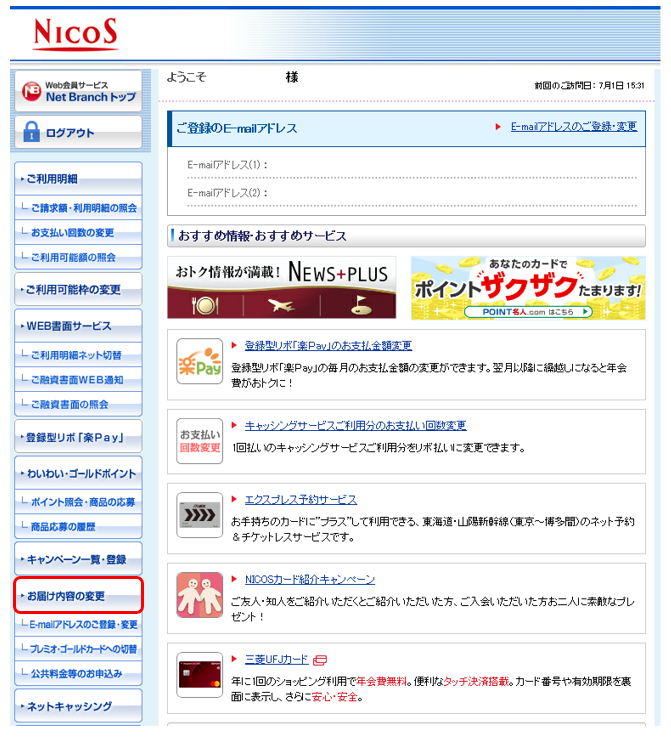Viewport: 671px width, 739px height.
Task: Open お届け内容の変更 in the sidebar
Action: tap(78, 595)
